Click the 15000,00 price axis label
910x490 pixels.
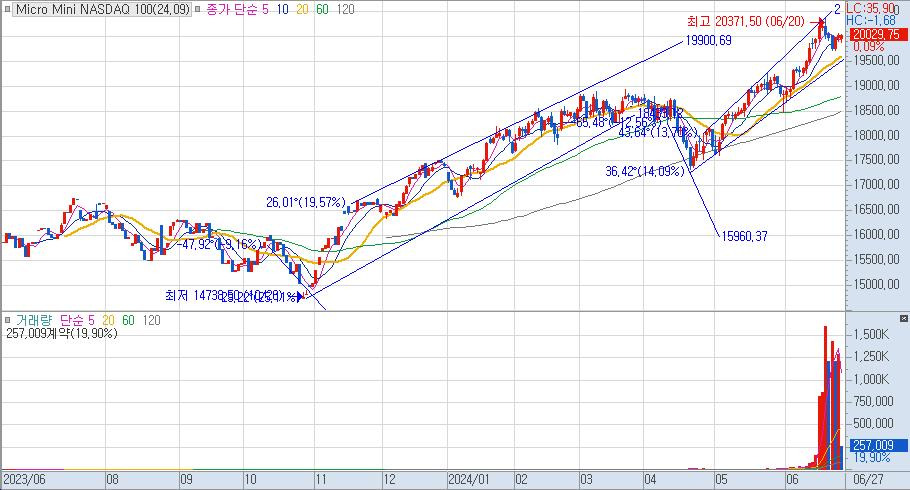[877, 284]
